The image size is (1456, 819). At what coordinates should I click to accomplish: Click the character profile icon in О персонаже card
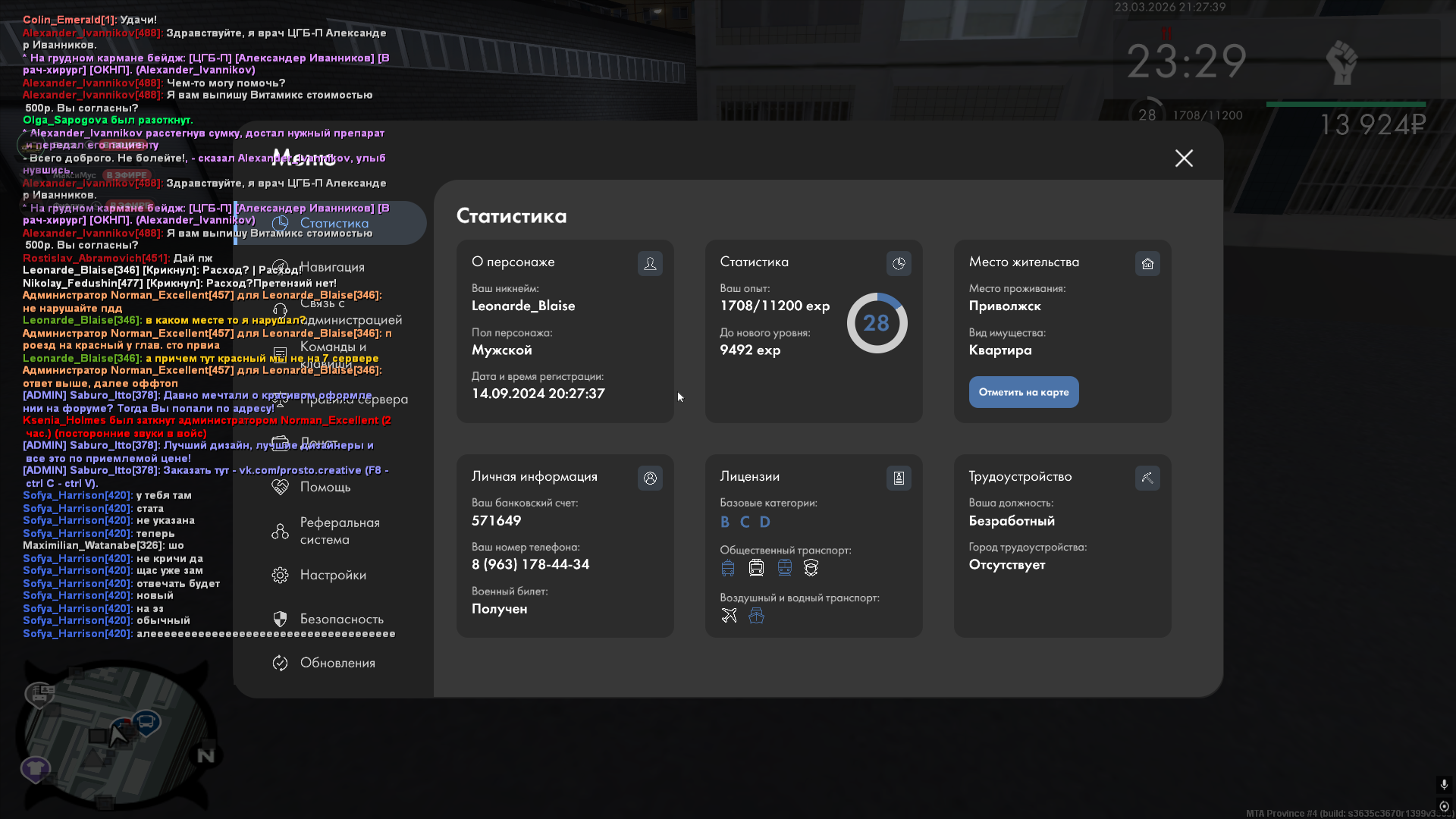(650, 264)
